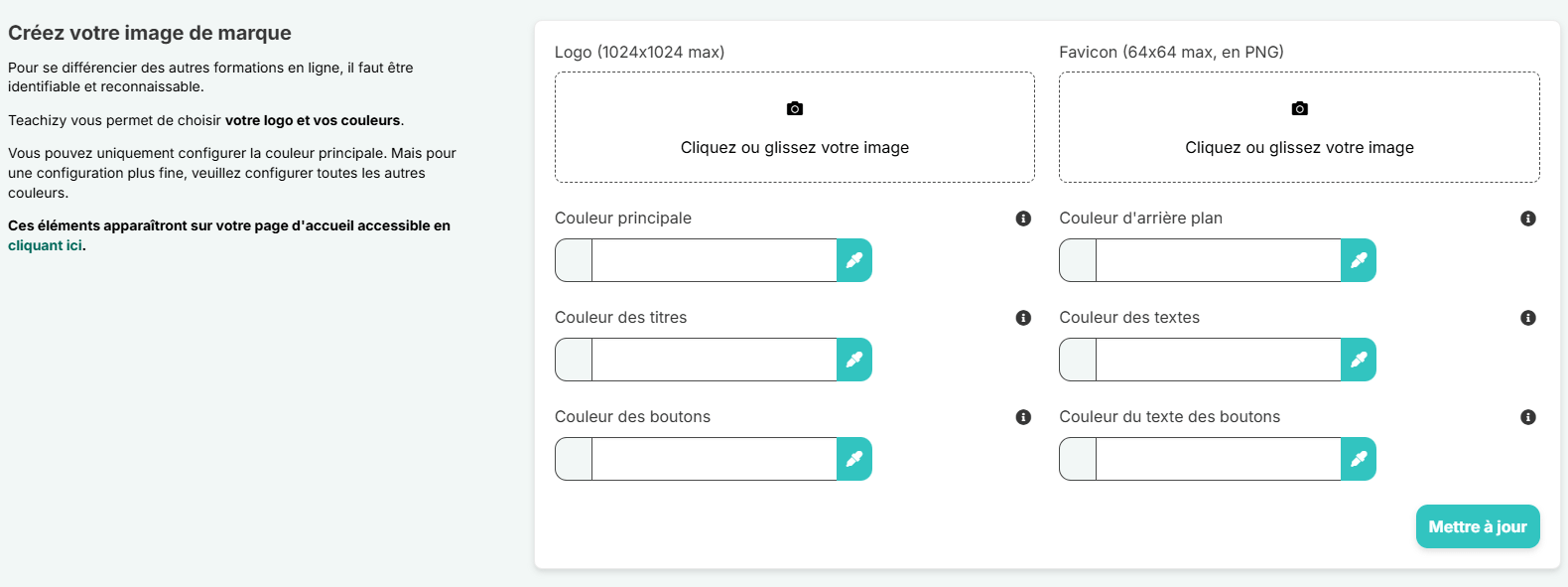1568x587 pixels.
Task: Click info icon for Couleur du texte des boutons
Action: [x=1528, y=417]
